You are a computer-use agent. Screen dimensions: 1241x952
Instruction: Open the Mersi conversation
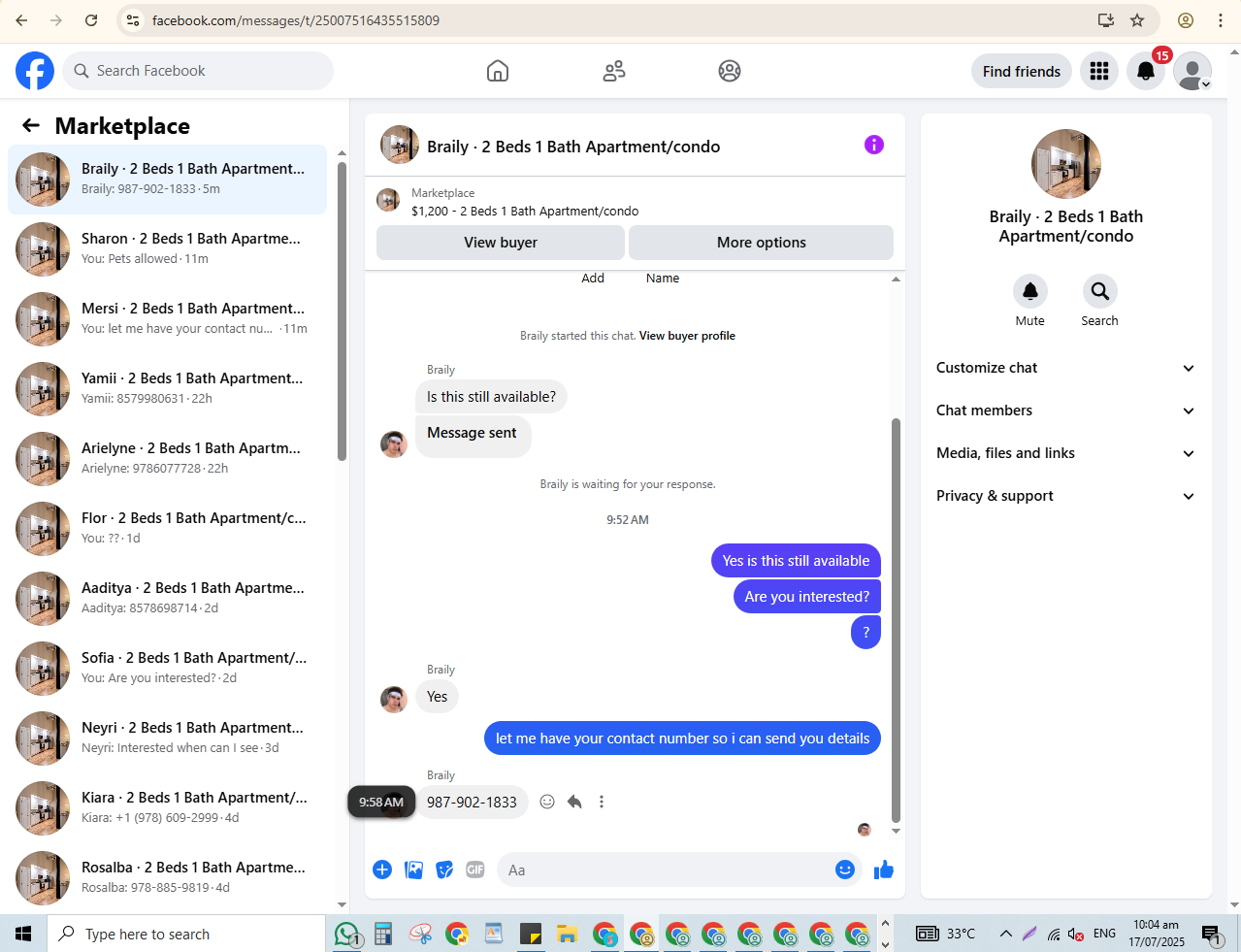167,318
